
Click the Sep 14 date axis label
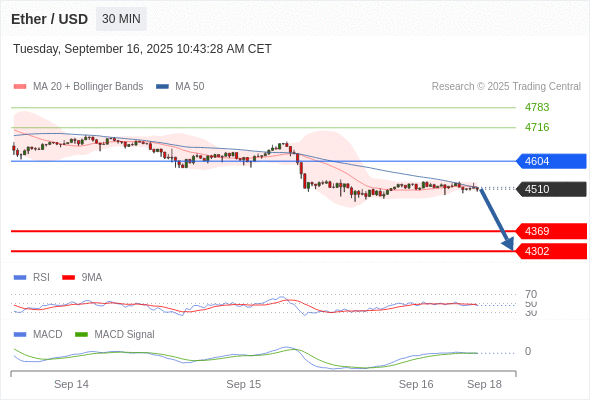(71, 384)
